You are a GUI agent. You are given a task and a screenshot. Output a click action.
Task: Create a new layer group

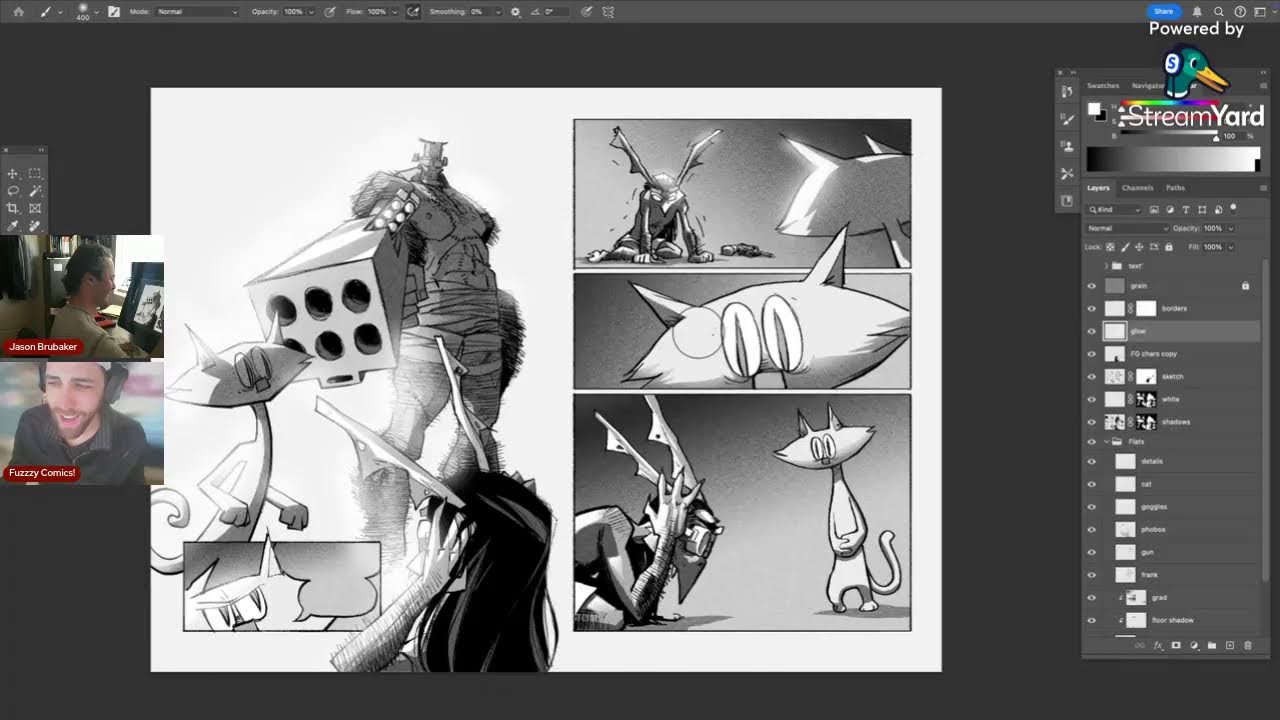click(1212, 646)
